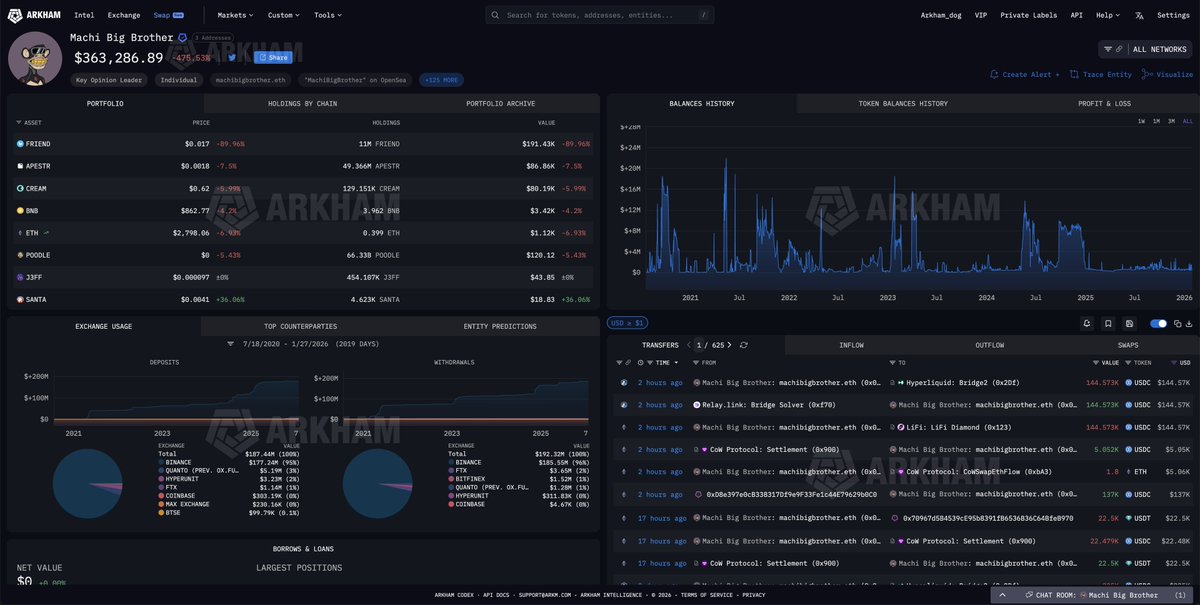1200x605 pixels.
Task: Click the refresh icon next to Transfers pagination
Action: click(x=743, y=345)
